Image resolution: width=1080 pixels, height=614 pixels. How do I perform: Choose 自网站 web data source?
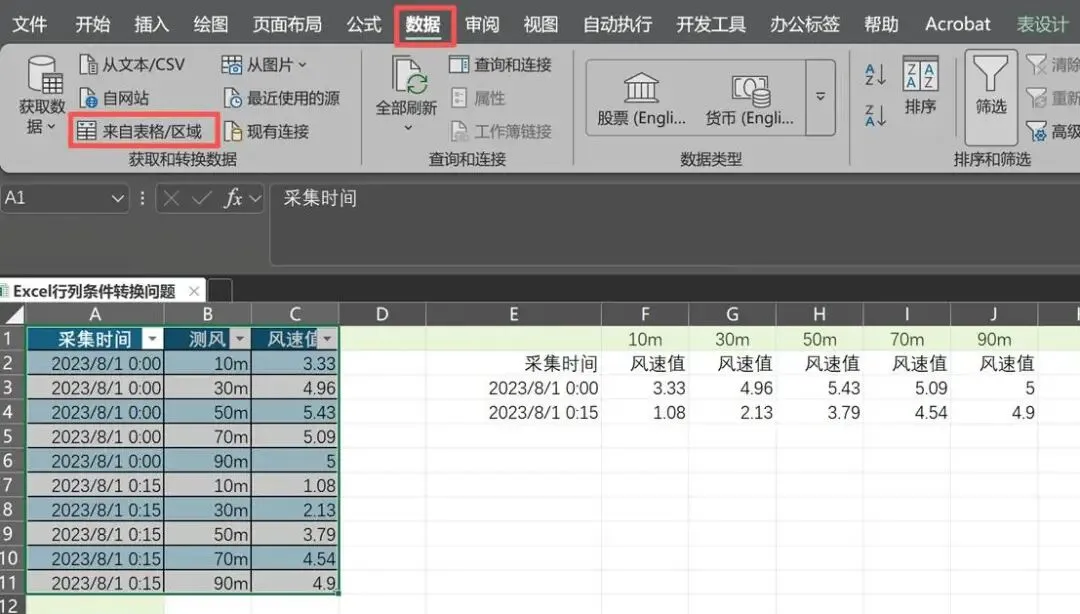pyautogui.click(x=114, y=98)
